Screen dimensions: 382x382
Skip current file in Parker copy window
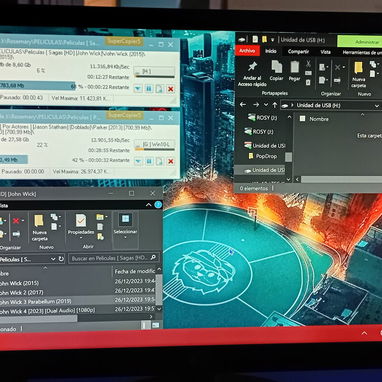[160, 161]
